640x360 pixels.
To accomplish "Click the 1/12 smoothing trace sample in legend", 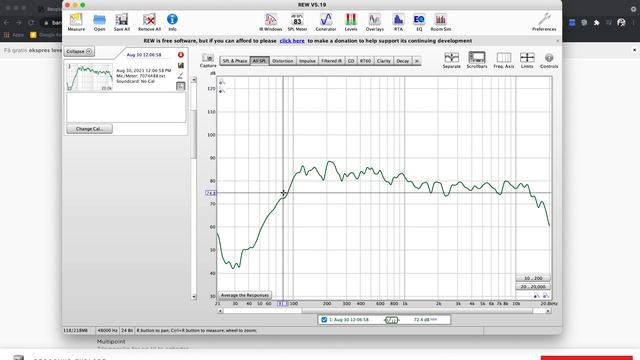I will pos(391,320).
